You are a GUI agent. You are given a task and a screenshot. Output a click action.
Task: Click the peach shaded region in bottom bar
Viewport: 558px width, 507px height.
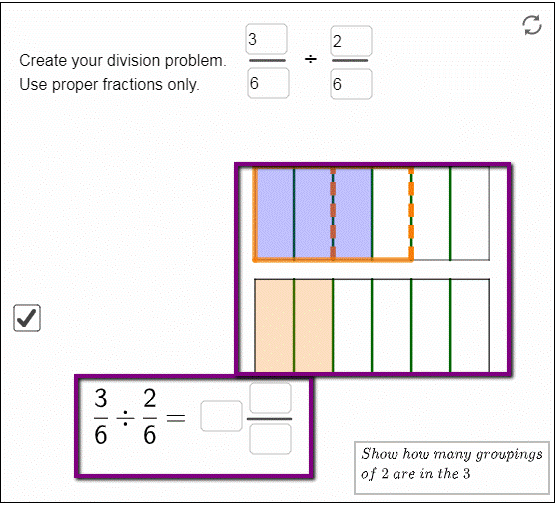294,326
